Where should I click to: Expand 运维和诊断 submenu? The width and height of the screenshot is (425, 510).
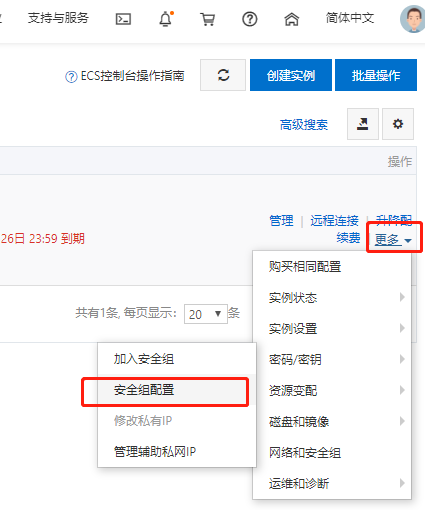coord(332,483)
